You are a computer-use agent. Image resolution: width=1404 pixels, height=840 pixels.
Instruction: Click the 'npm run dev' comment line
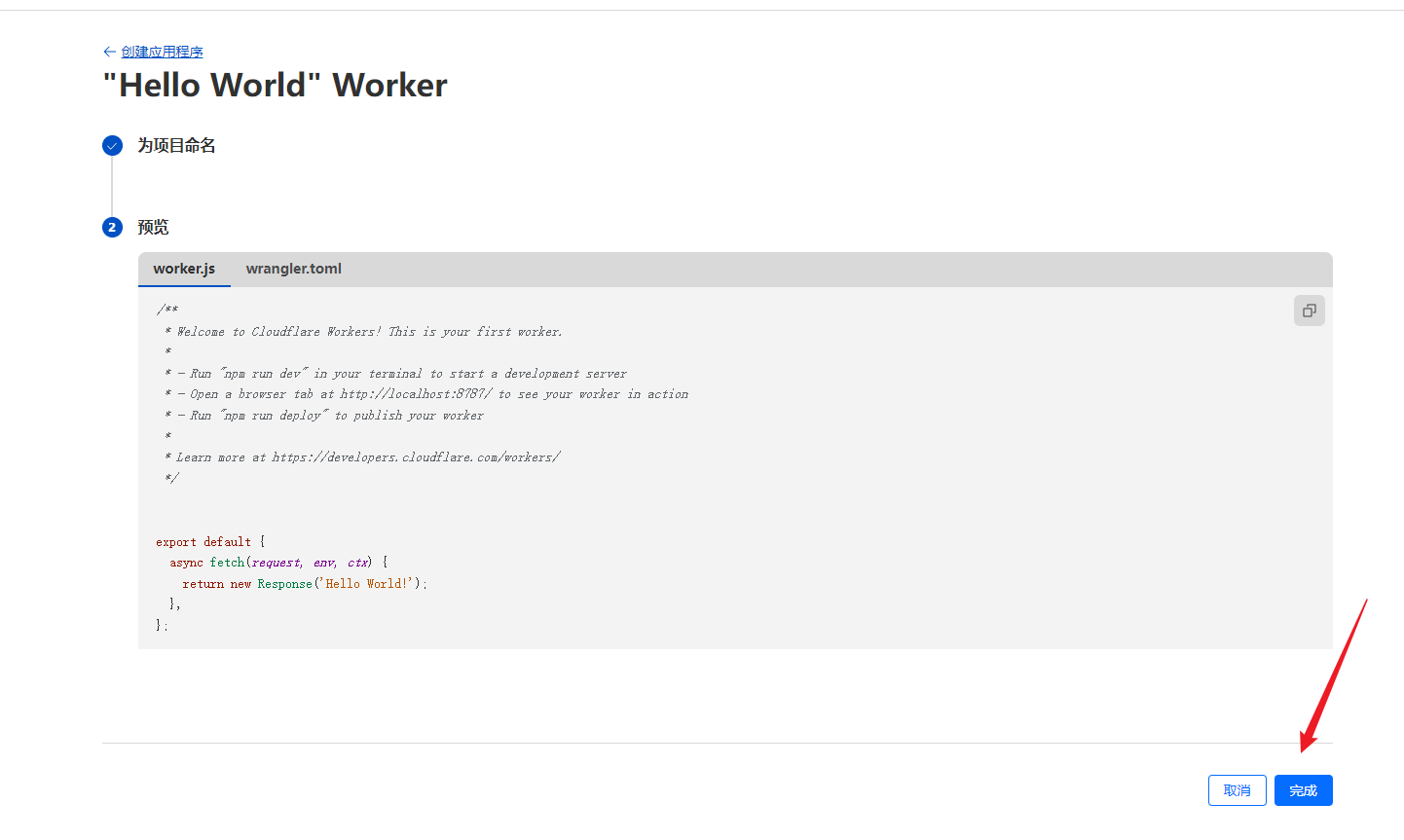(x=395, y=374)
